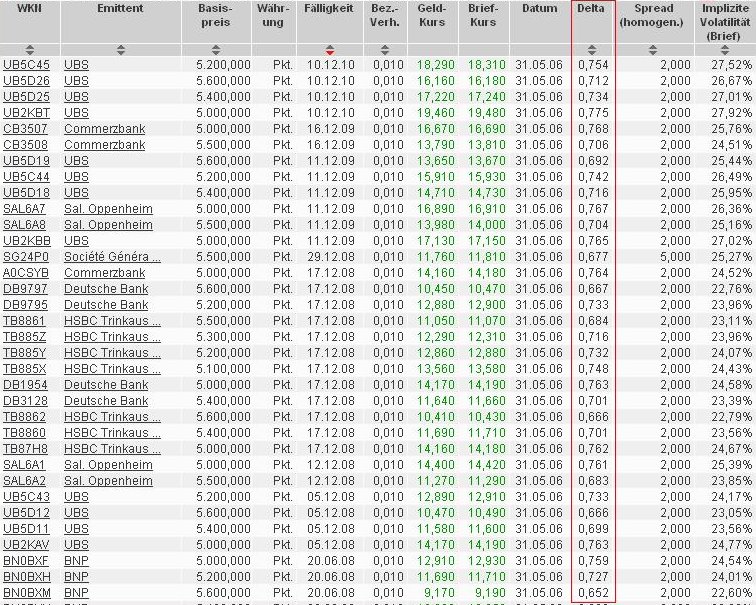Select implied volatility value 27,92%
756x605 pixels.
[x=731, y=113]
